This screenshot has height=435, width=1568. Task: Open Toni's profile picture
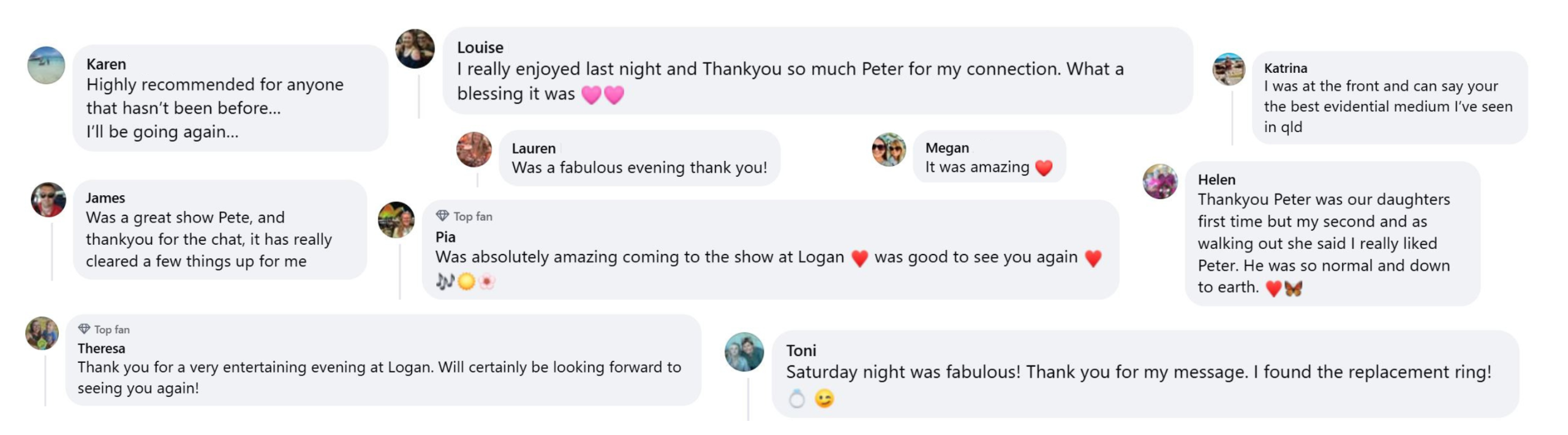[744, 352]
